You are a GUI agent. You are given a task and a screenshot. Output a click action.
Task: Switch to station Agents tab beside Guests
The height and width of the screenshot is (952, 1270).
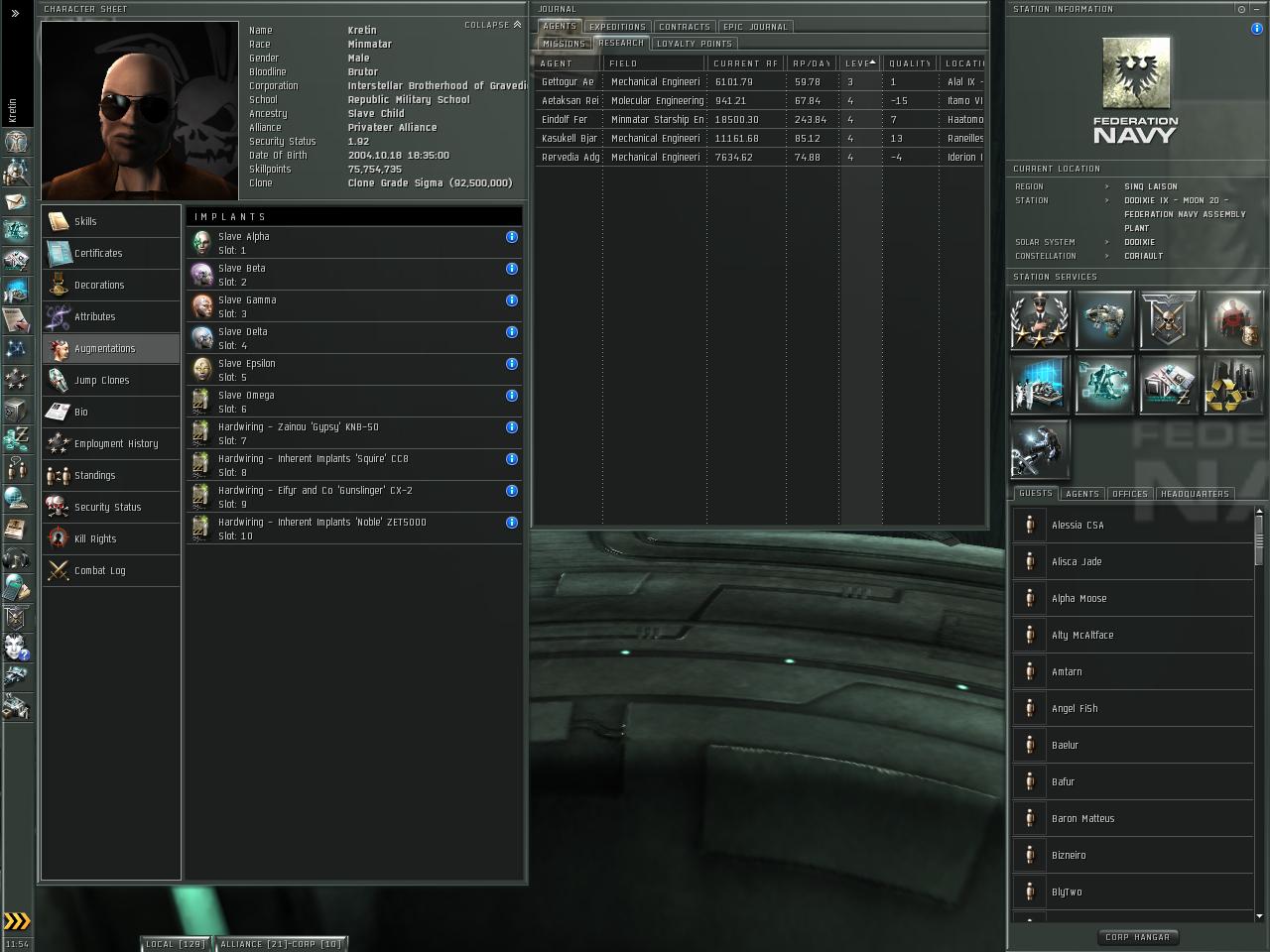tap(1082, 494)
